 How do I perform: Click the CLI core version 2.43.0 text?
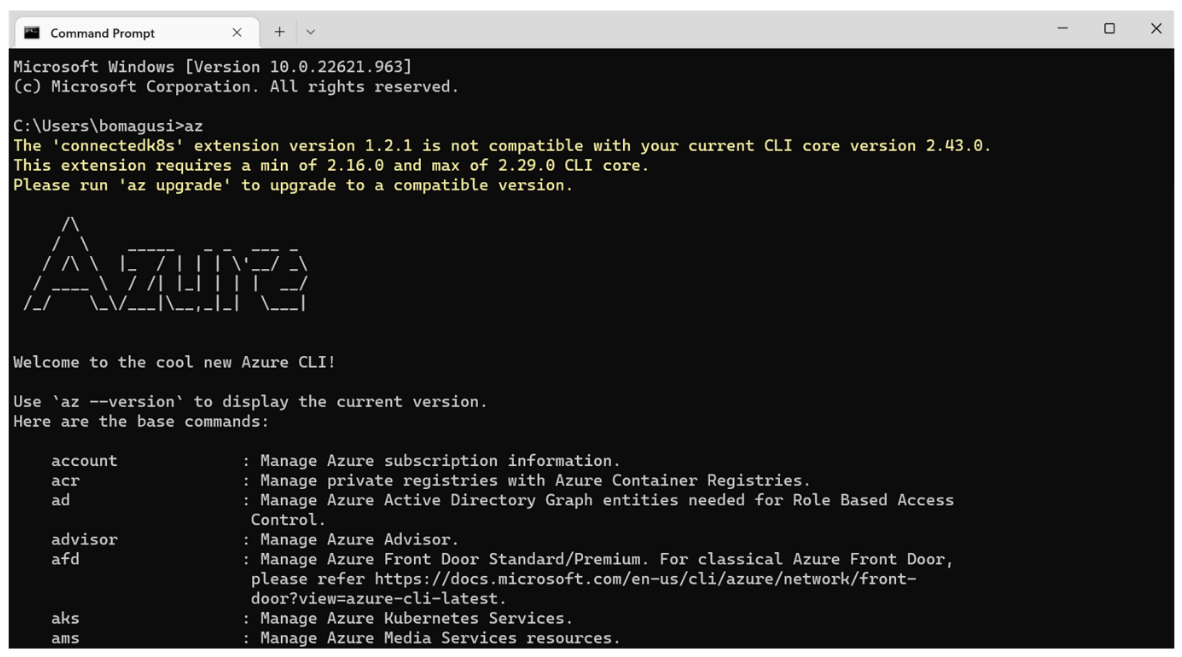pos(875,145)
